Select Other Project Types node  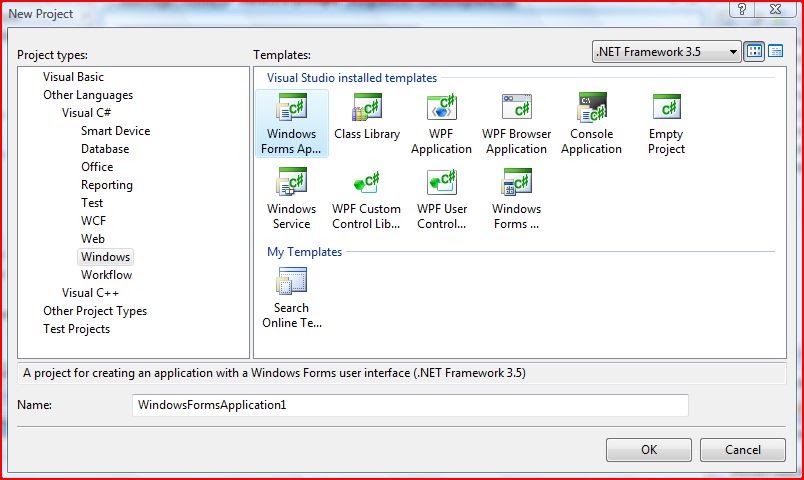pyautogui.click(x=95, y=311)
